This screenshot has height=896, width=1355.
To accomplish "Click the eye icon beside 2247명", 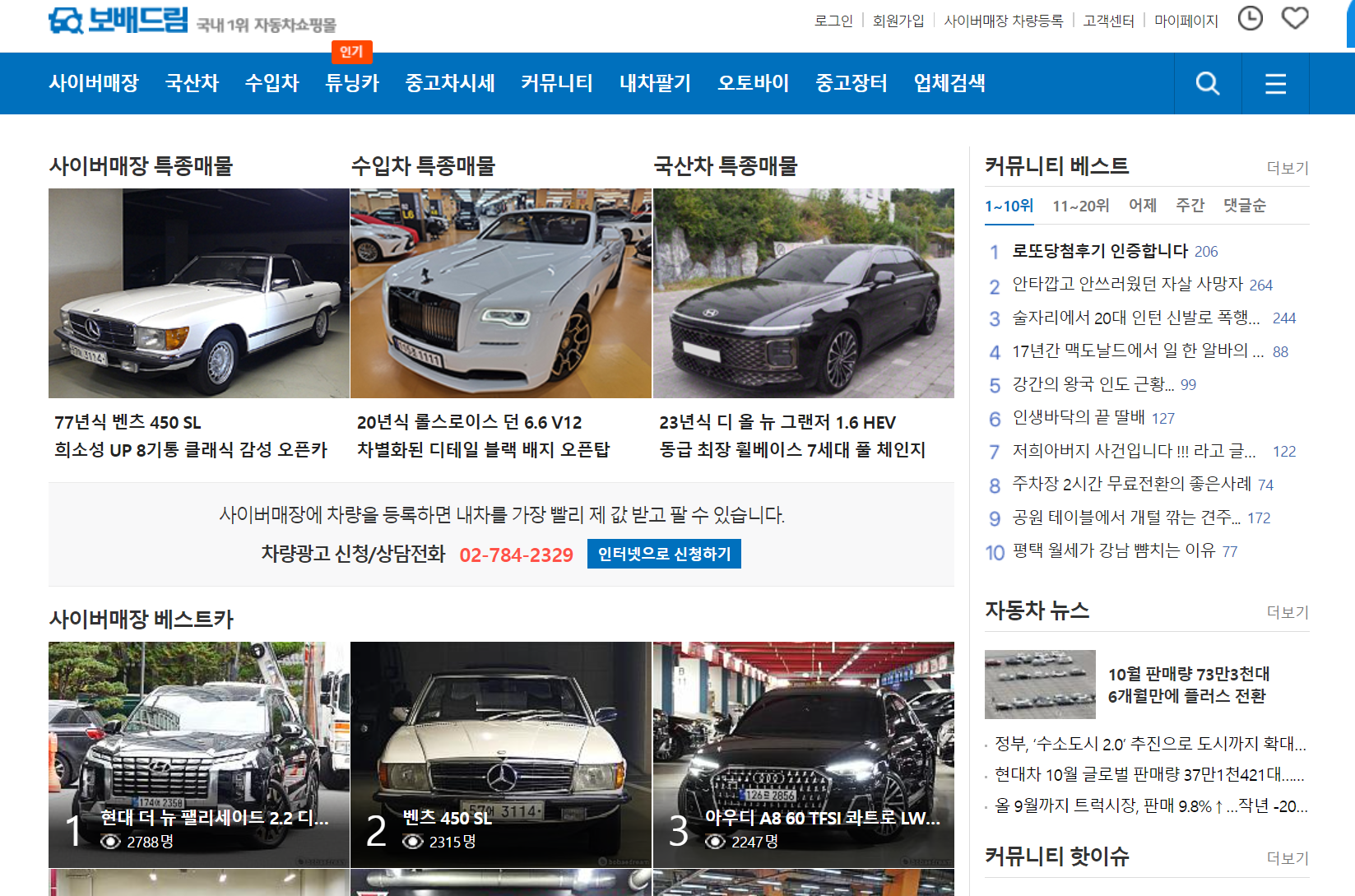I will (716, 842).
